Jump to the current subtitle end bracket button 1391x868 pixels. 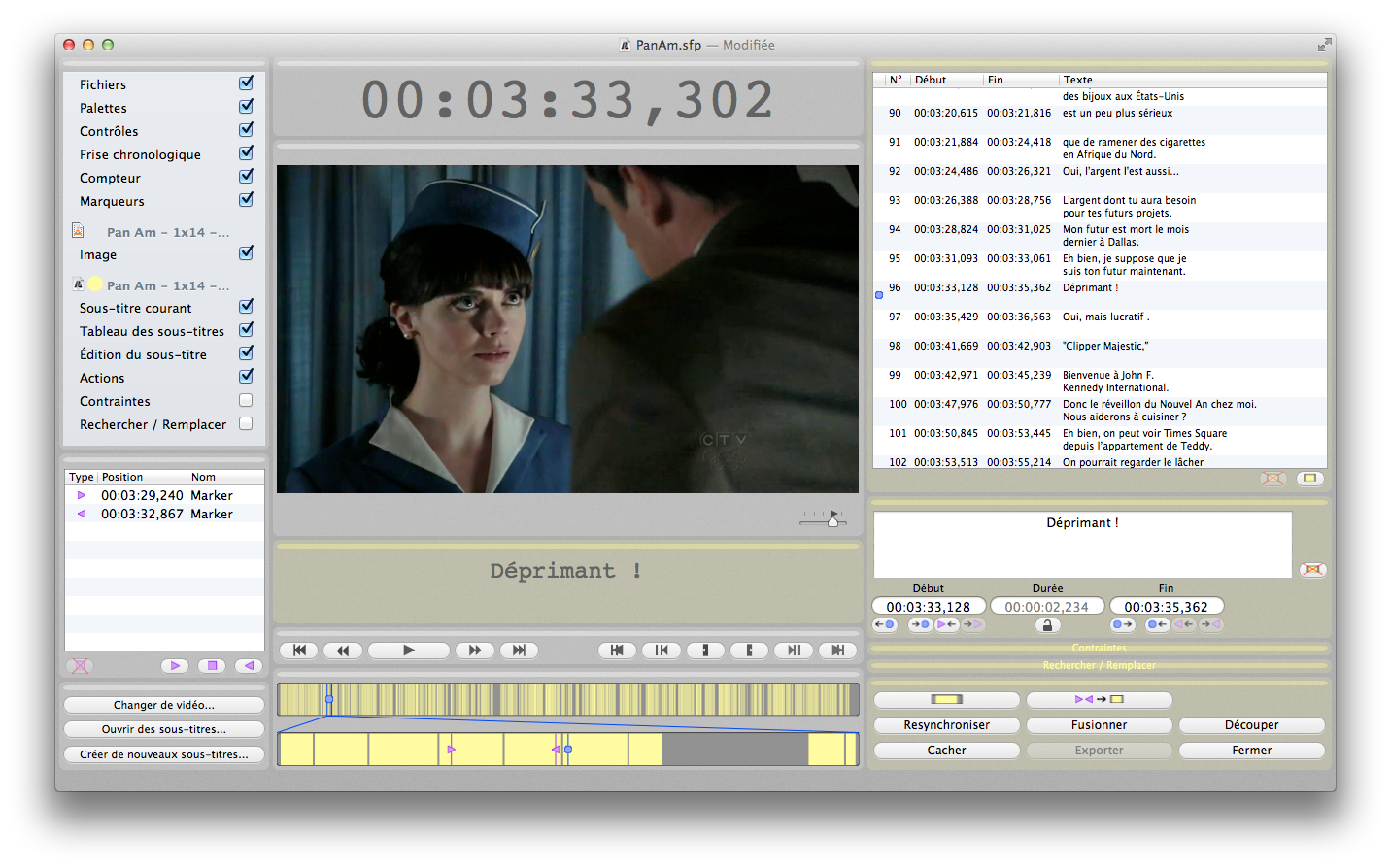(x=750, y=651)
